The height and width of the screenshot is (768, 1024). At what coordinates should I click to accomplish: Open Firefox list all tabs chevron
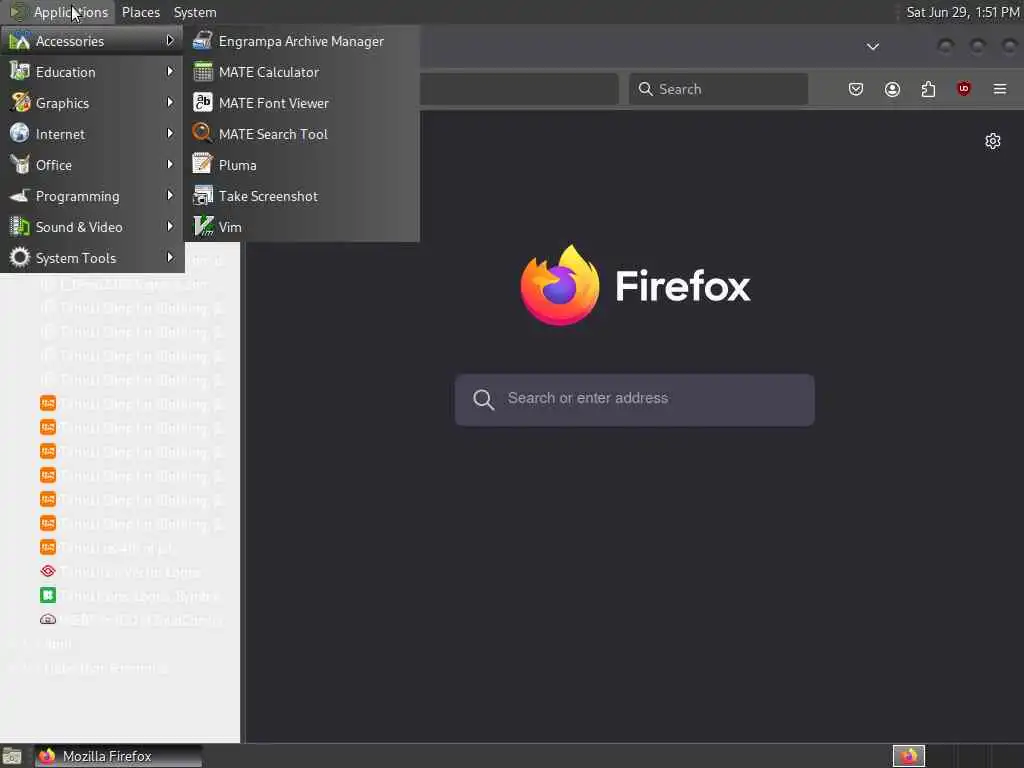pyautogui.click(x=872, y=46)
